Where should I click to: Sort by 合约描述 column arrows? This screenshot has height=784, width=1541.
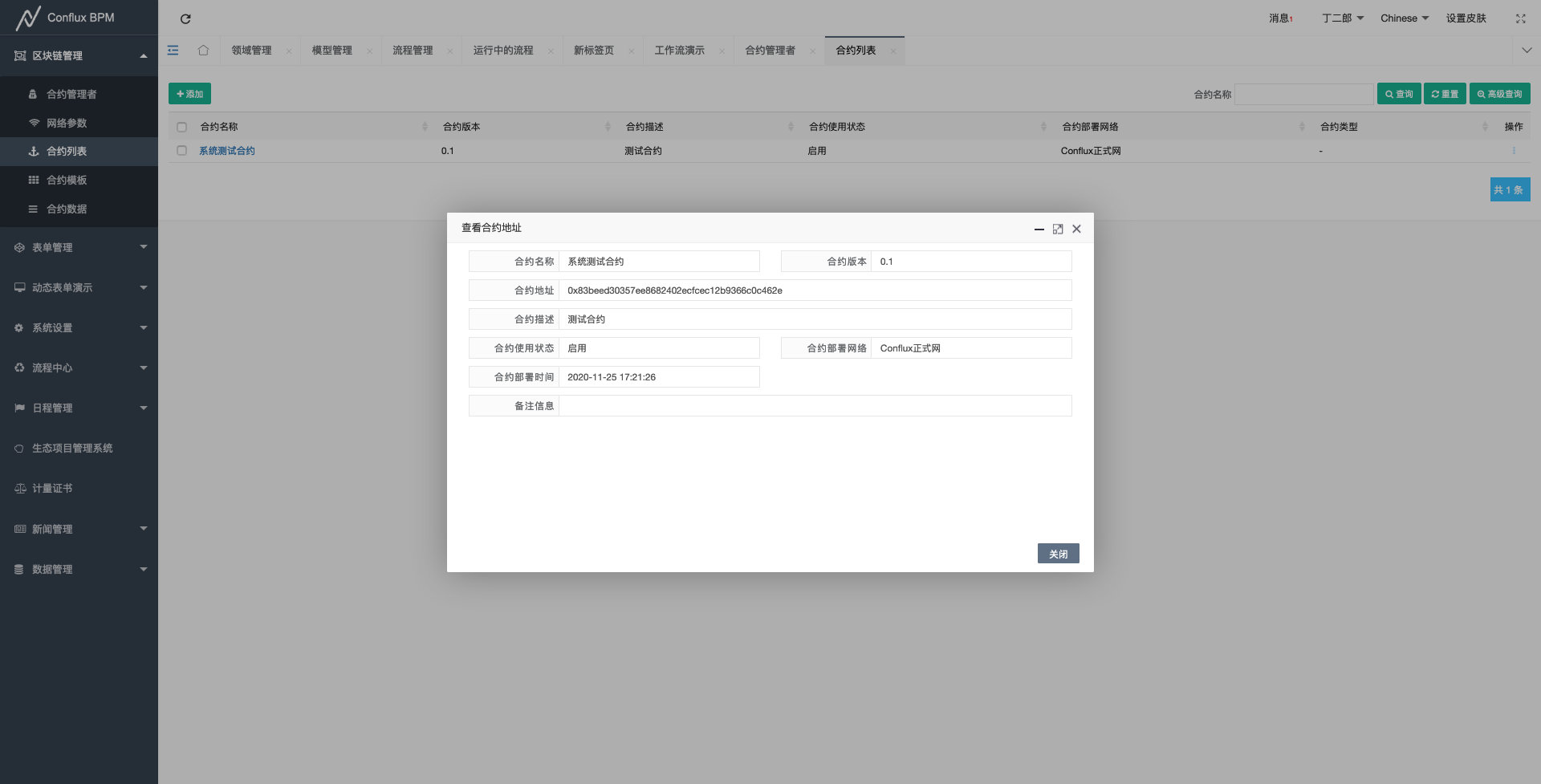coord(791,127)
